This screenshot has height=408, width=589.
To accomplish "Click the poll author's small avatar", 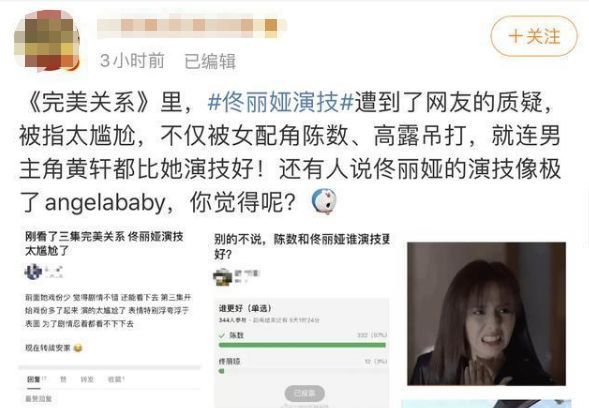I will pos(223,278).
